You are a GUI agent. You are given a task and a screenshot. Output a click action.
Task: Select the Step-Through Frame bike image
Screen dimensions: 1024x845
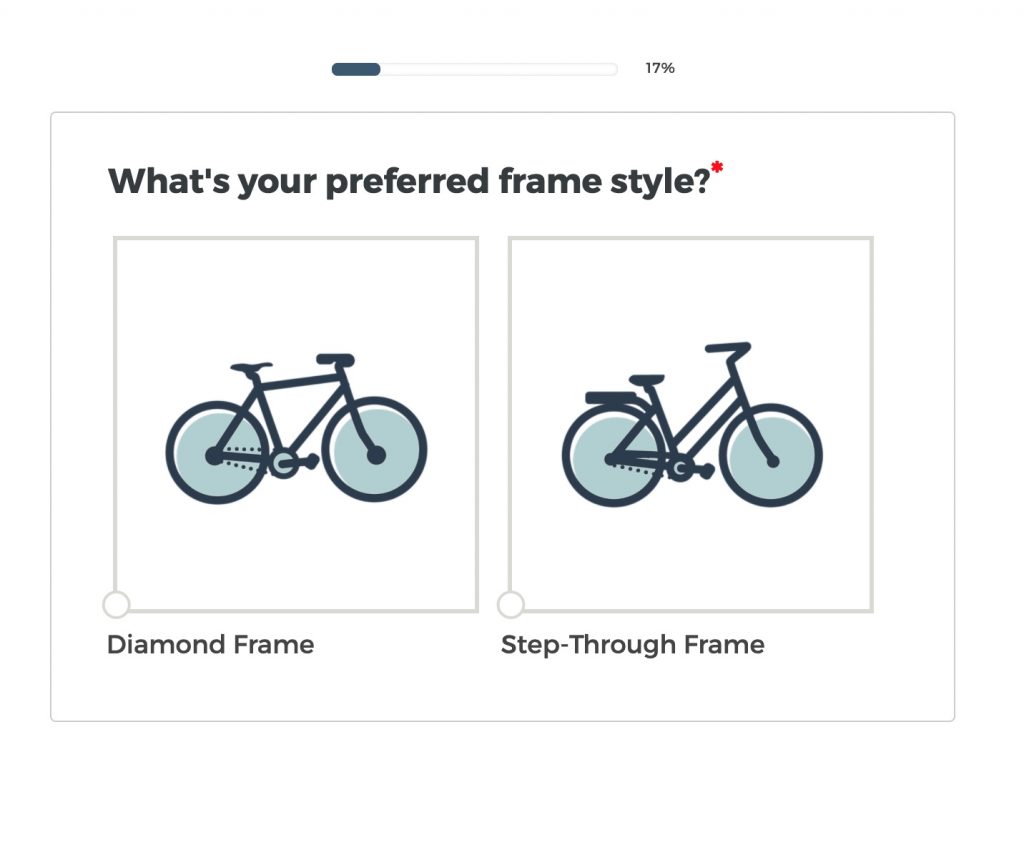[690, 424]
